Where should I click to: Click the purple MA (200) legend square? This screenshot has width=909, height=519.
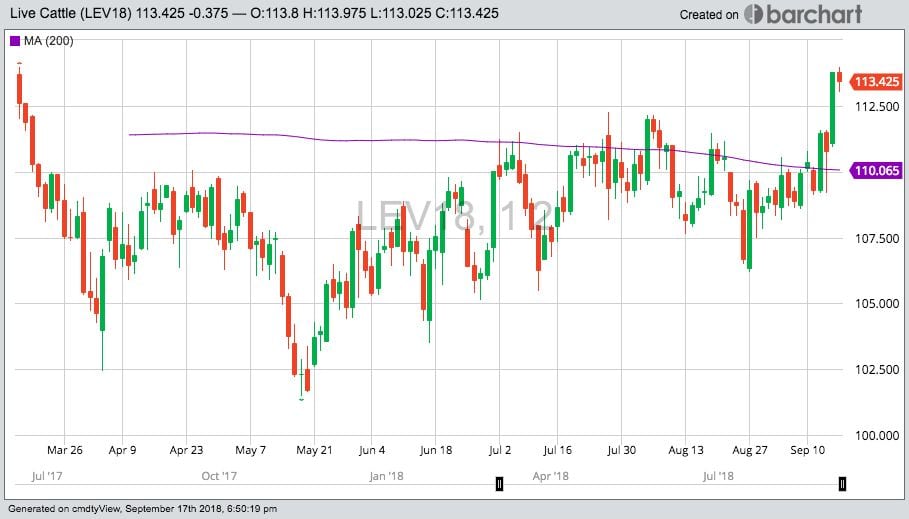(14, 41)
